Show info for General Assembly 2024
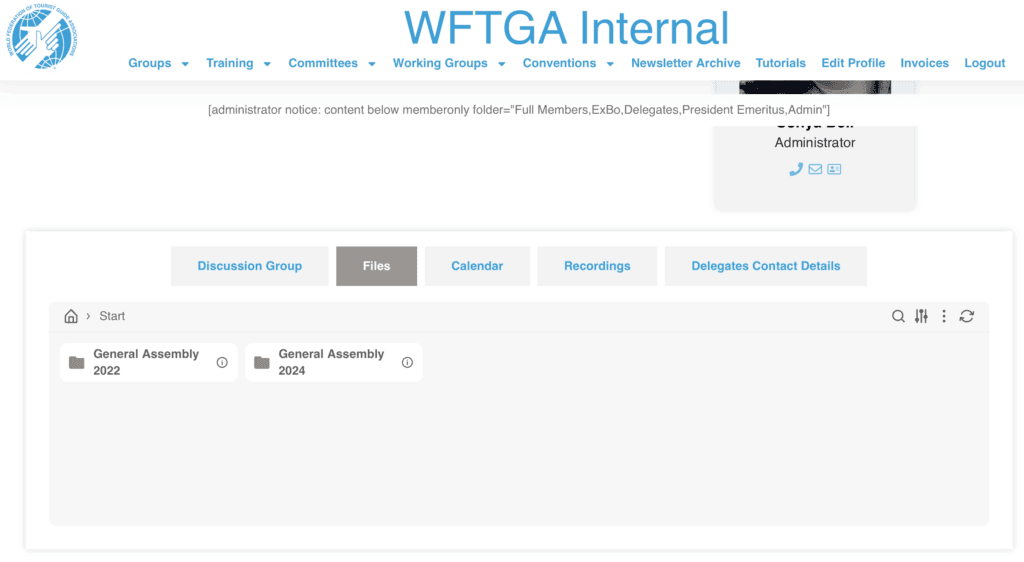1024x562 pixels. [x=408, y=362]
